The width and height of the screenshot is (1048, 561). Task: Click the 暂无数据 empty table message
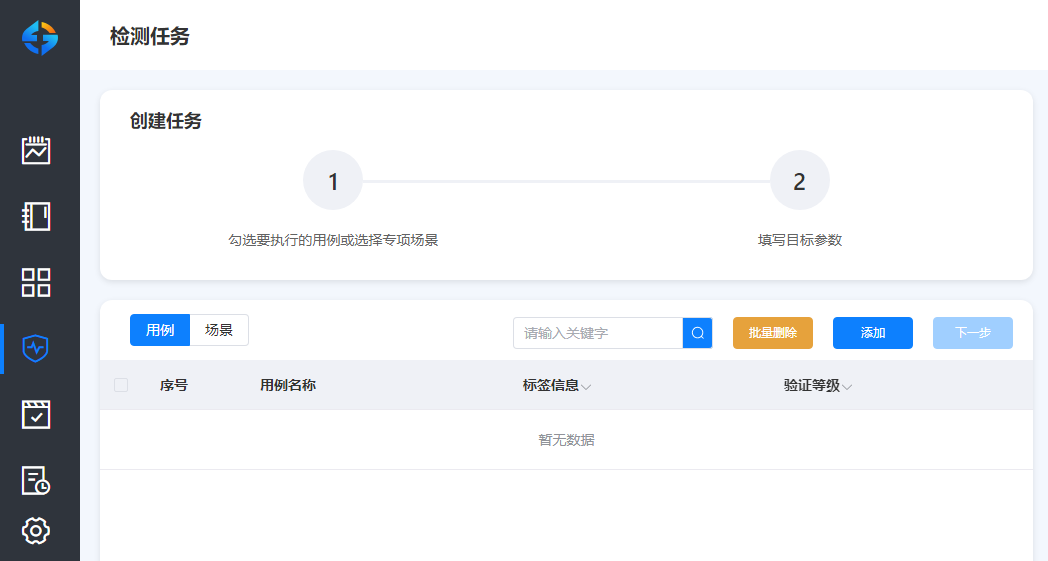pos(566,440)
